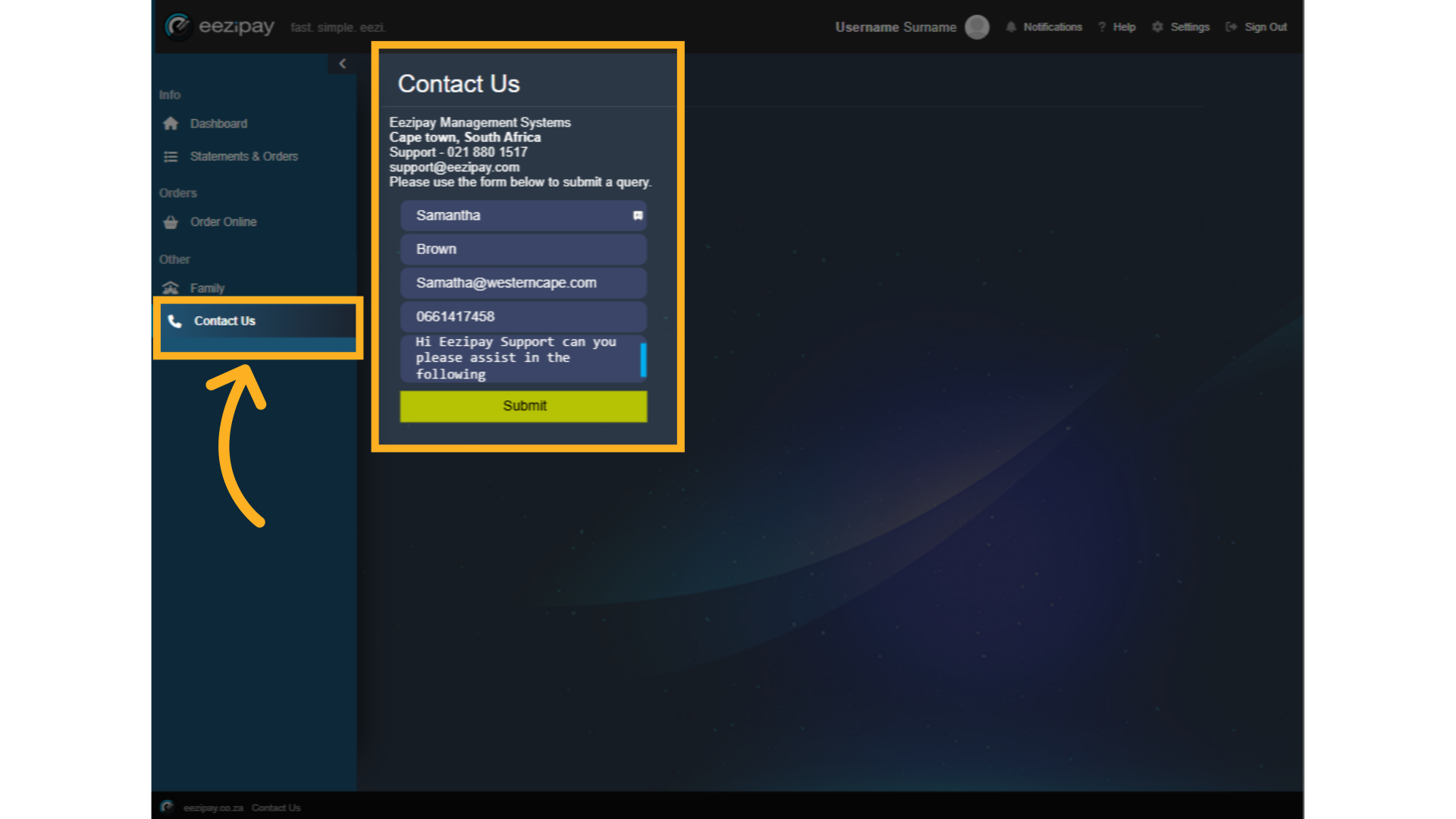This screenshot has height=819, width=1456.
Task: Sign Out of the account
Action: point(1266,27)
